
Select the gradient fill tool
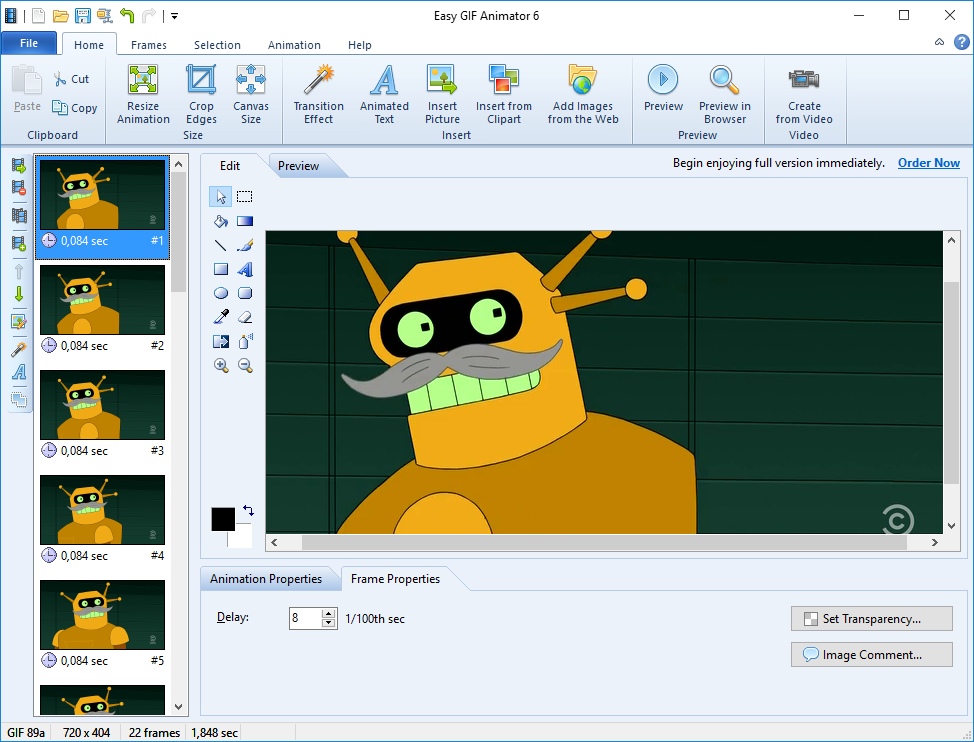pos(245,221)
